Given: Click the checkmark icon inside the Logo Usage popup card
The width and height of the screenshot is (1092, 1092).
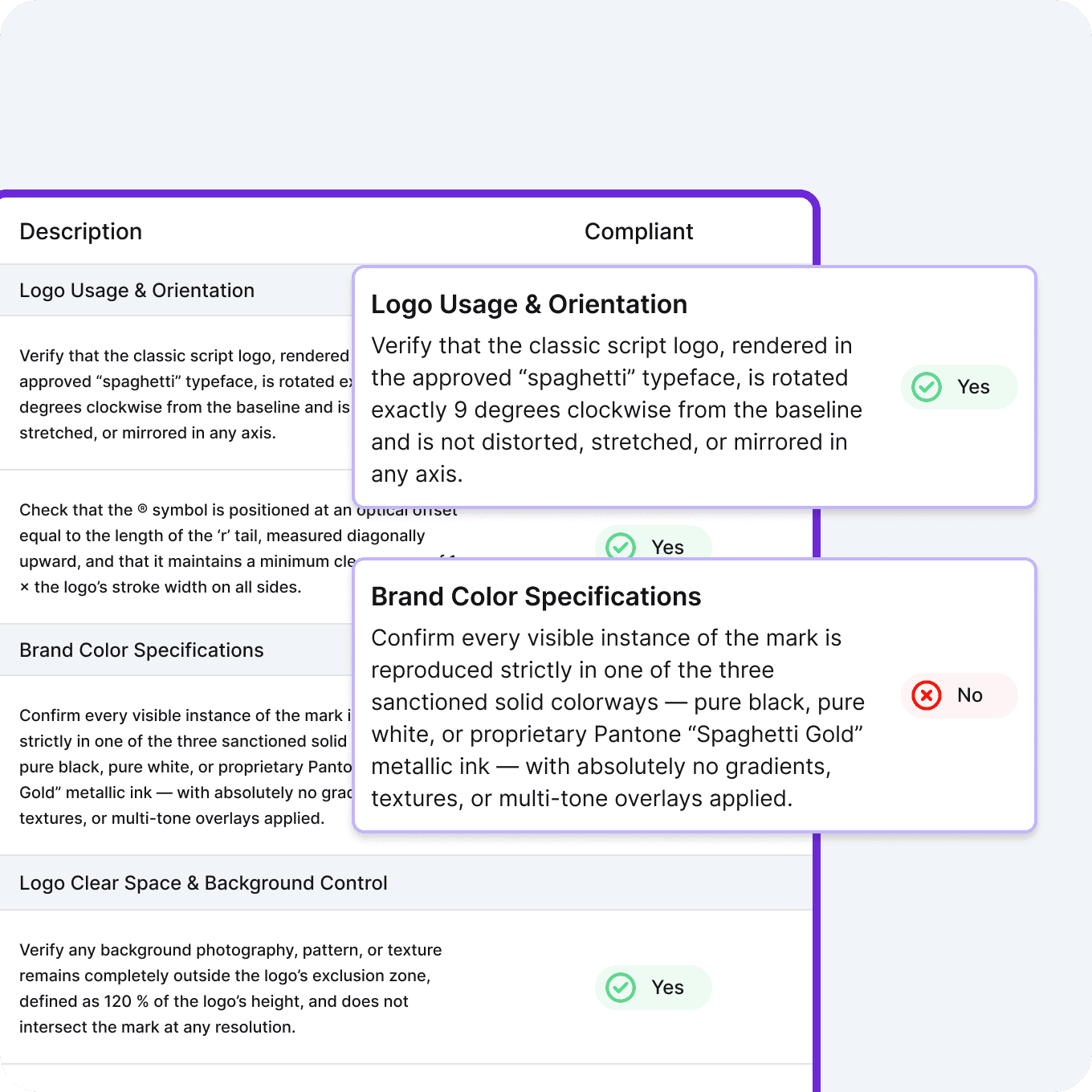Looking at the screenshot, I should click(926, 386).
